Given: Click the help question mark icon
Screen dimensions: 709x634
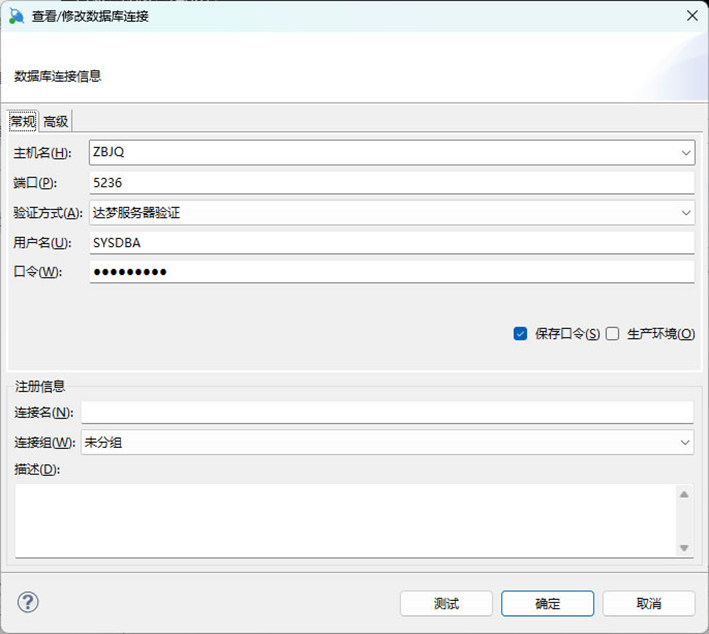Looking at the screenshot, I should (28, 602).
